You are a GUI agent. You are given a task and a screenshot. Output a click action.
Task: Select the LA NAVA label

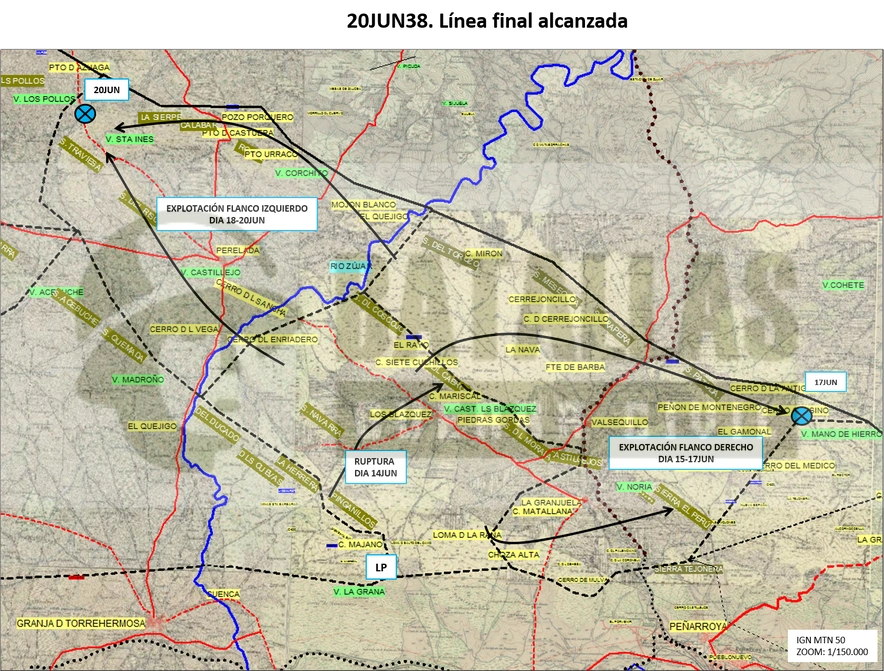[x=523, y=350]
